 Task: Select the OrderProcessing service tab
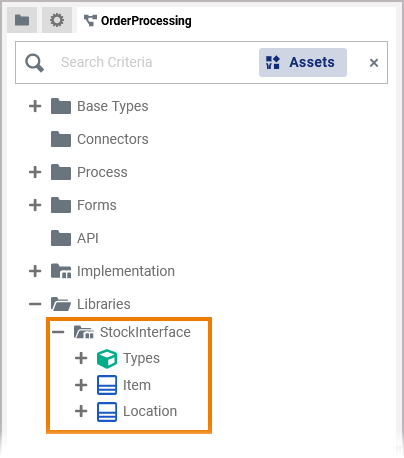click(137, 21)
